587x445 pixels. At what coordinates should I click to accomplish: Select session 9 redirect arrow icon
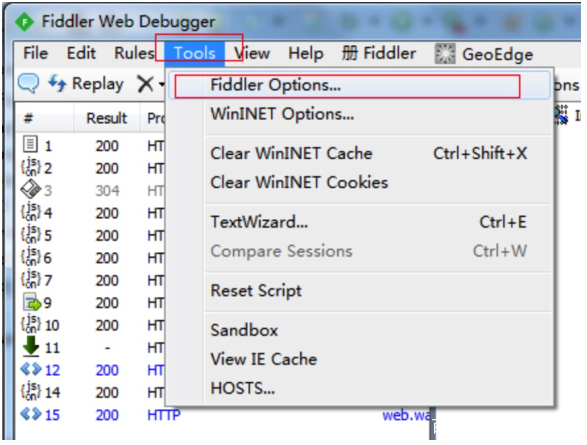pyautogui.click(x=31, y=302)
